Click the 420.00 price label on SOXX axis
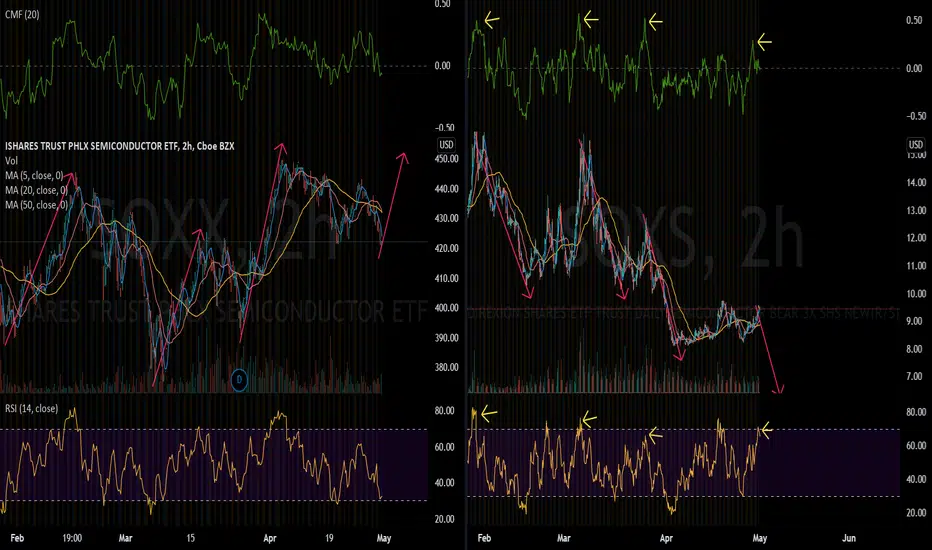 click(446, 248)
